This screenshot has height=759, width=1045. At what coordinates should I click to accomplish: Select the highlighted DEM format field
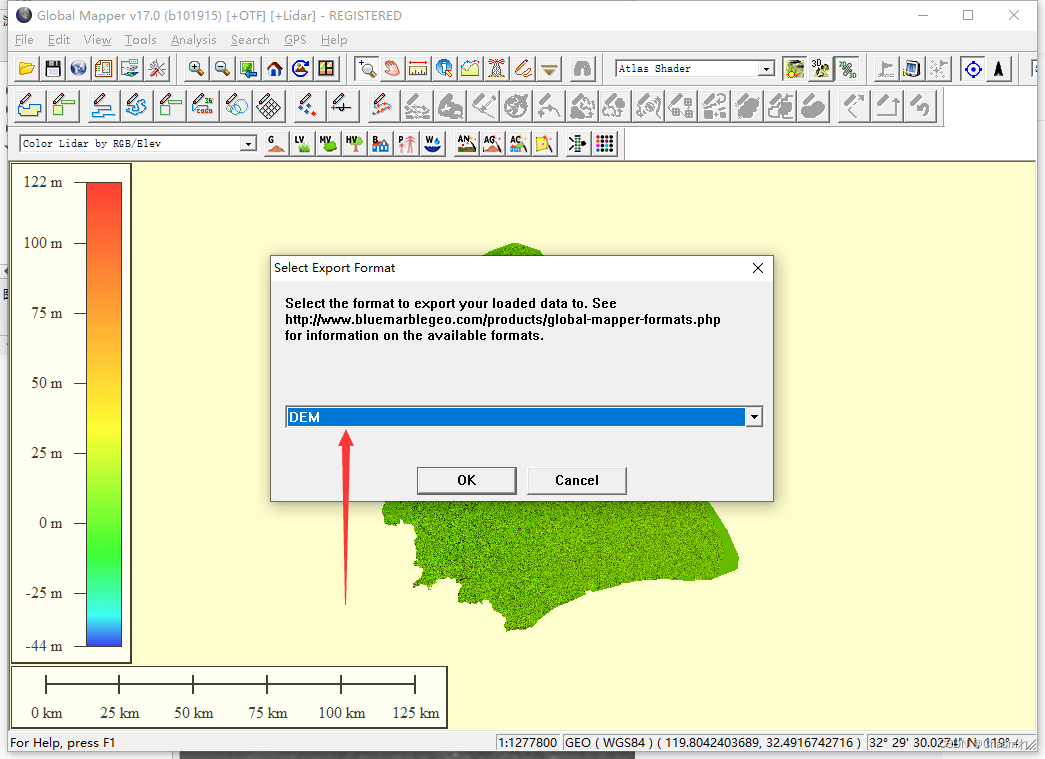(x=515, y=417)
